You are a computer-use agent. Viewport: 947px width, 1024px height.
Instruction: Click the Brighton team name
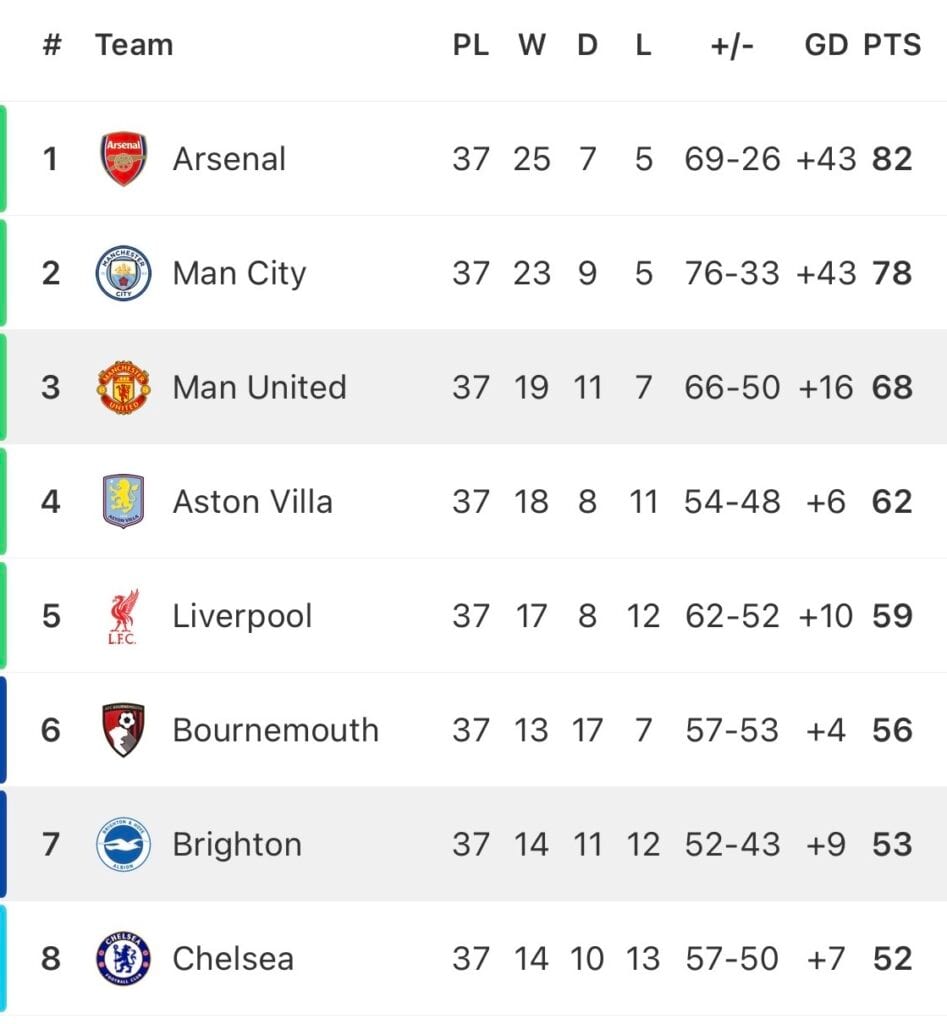(x=237, y=844)
